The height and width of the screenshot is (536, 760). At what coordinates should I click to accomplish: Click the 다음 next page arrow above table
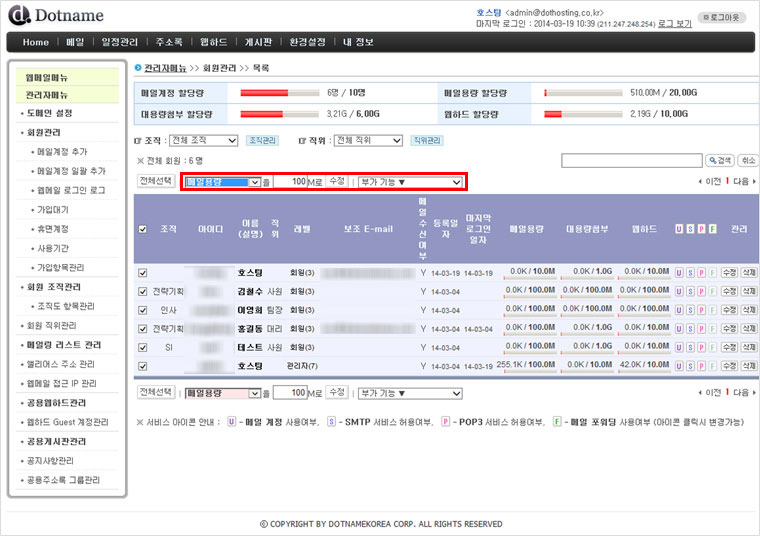point(740,182)
